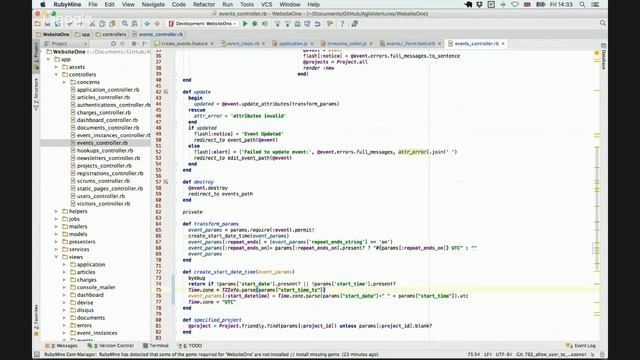Image resolution: width=640 pixels, height=360 pixels.
Task: Select users_controller.rb in the project tree
Action: (101, 196)
